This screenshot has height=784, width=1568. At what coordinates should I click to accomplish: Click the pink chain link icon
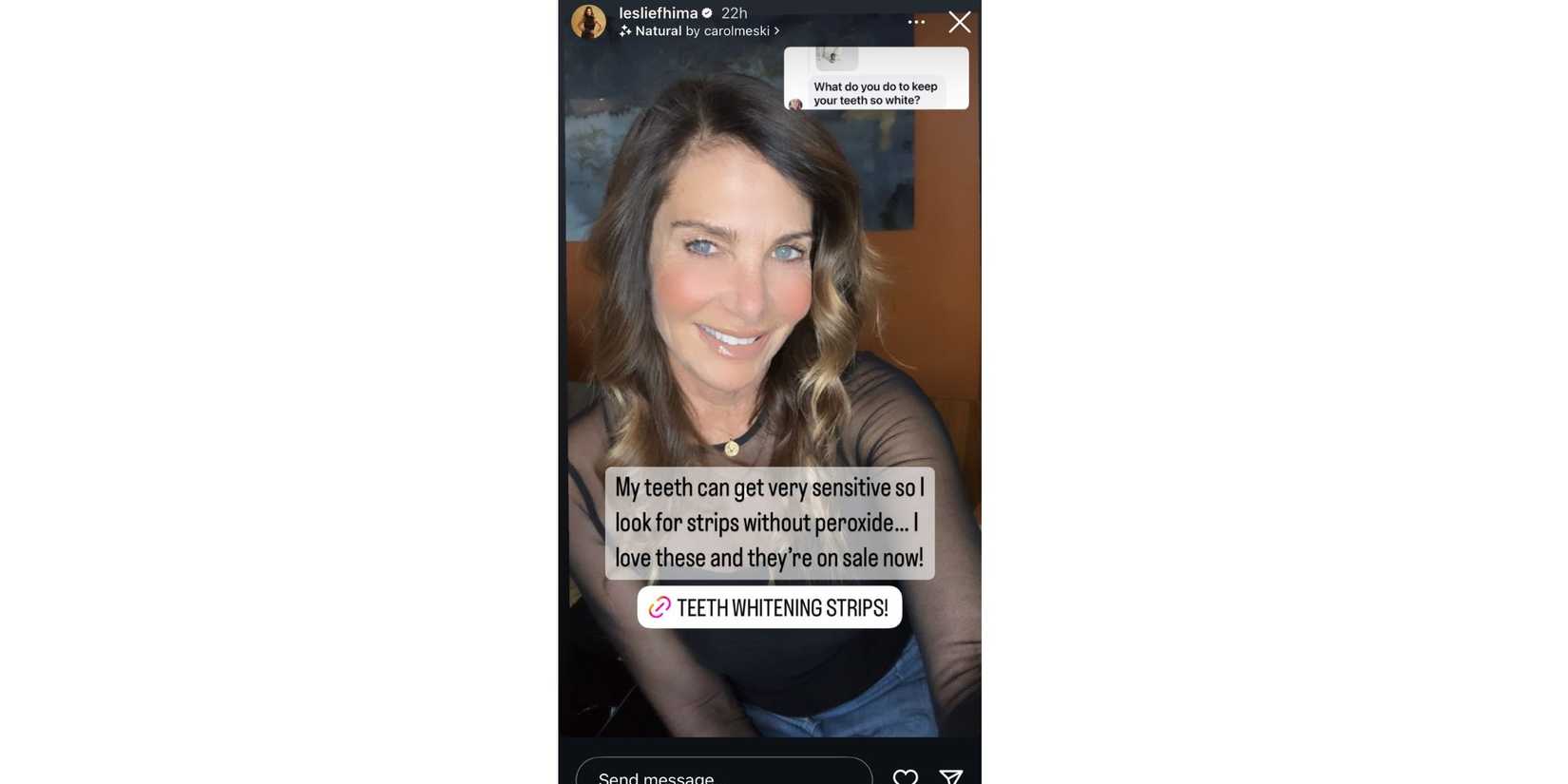pyautogui.click(x=660, y=607)
